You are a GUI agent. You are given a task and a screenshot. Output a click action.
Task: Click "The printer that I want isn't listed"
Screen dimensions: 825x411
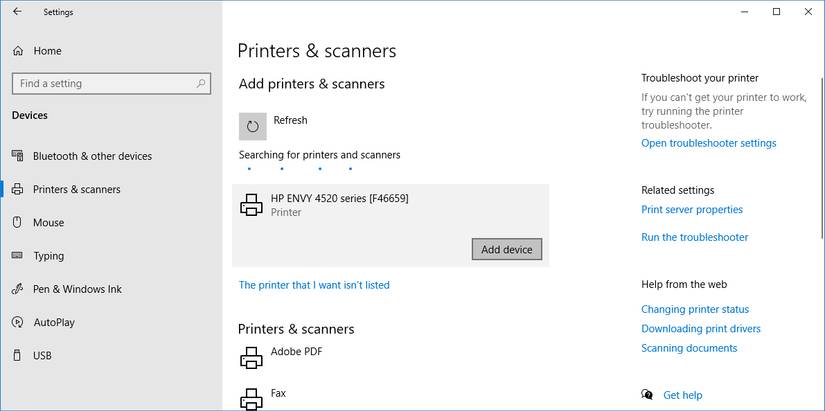pos(314,285)
